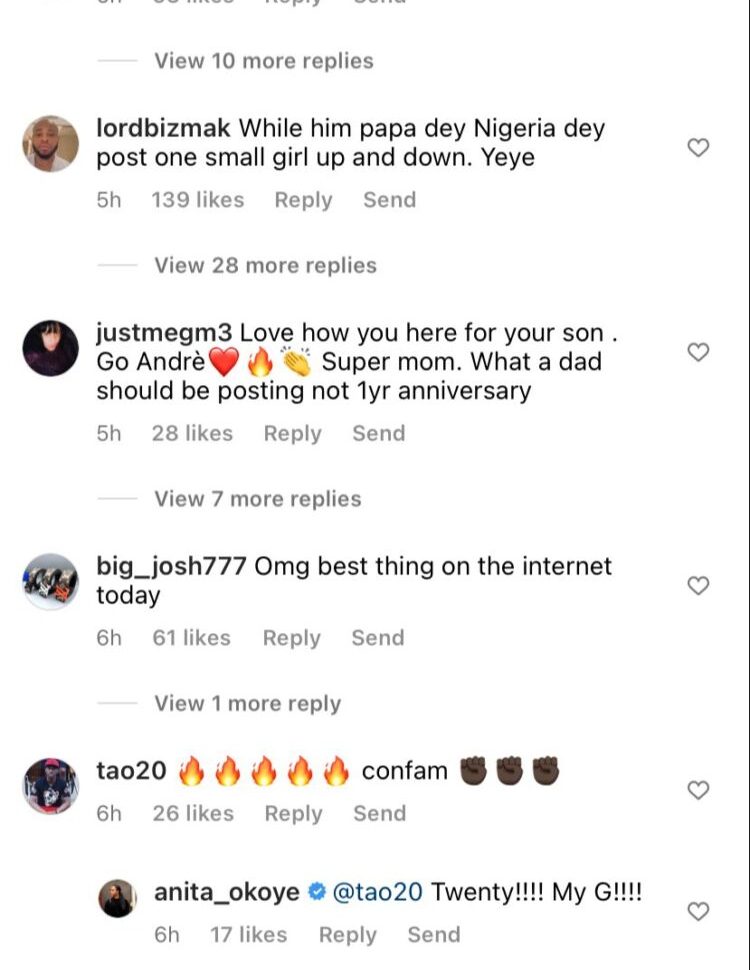
Task: Reply to big_josh777's comment
Action: (292, 638)
